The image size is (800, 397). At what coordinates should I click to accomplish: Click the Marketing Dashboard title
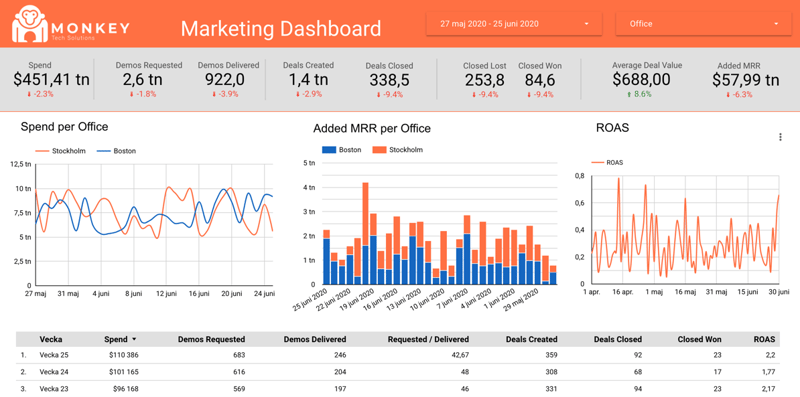click(281, 29)
